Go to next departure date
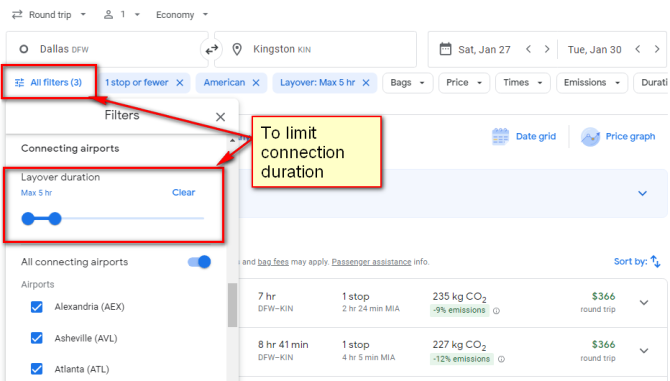This screenshot has width=670, height=381. pos(547,49)
